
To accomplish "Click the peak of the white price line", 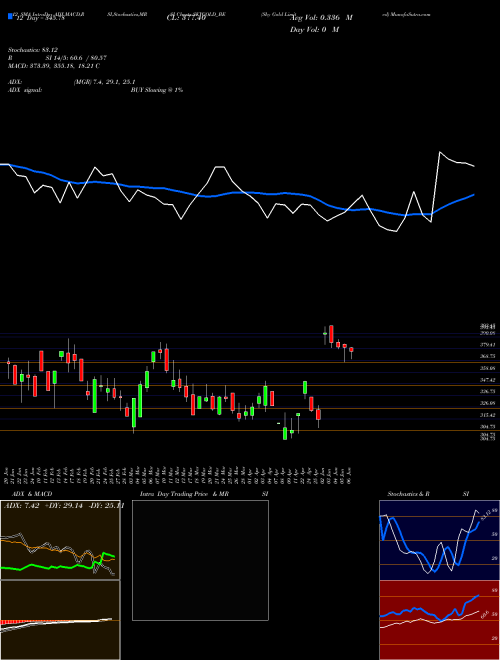I will click(x=440, y=152).
